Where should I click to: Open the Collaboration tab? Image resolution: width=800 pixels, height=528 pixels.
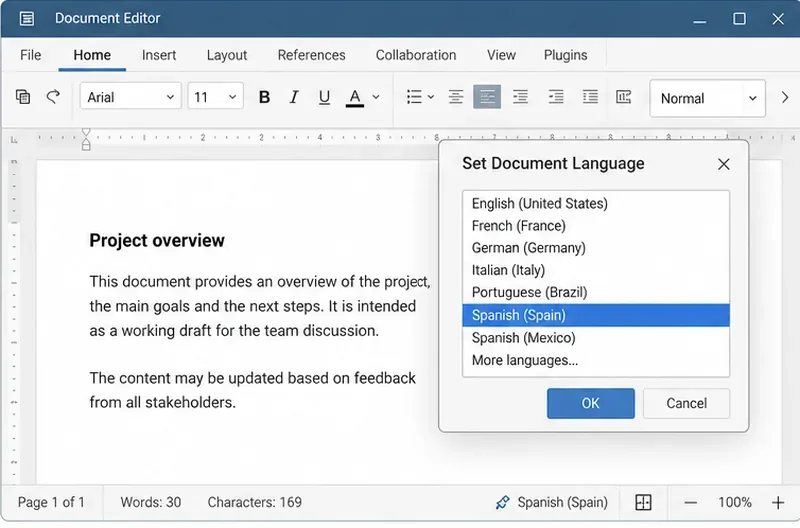point(416,55)
